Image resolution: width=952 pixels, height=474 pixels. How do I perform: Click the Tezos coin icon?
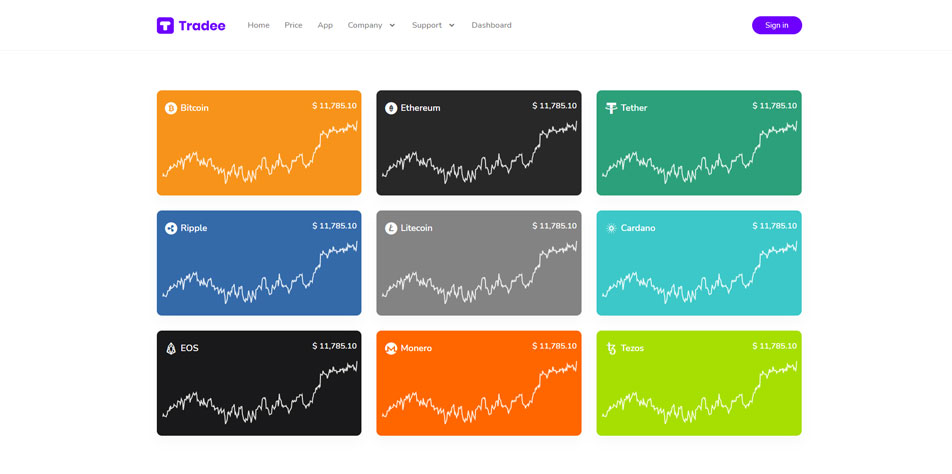coord(611,348)
